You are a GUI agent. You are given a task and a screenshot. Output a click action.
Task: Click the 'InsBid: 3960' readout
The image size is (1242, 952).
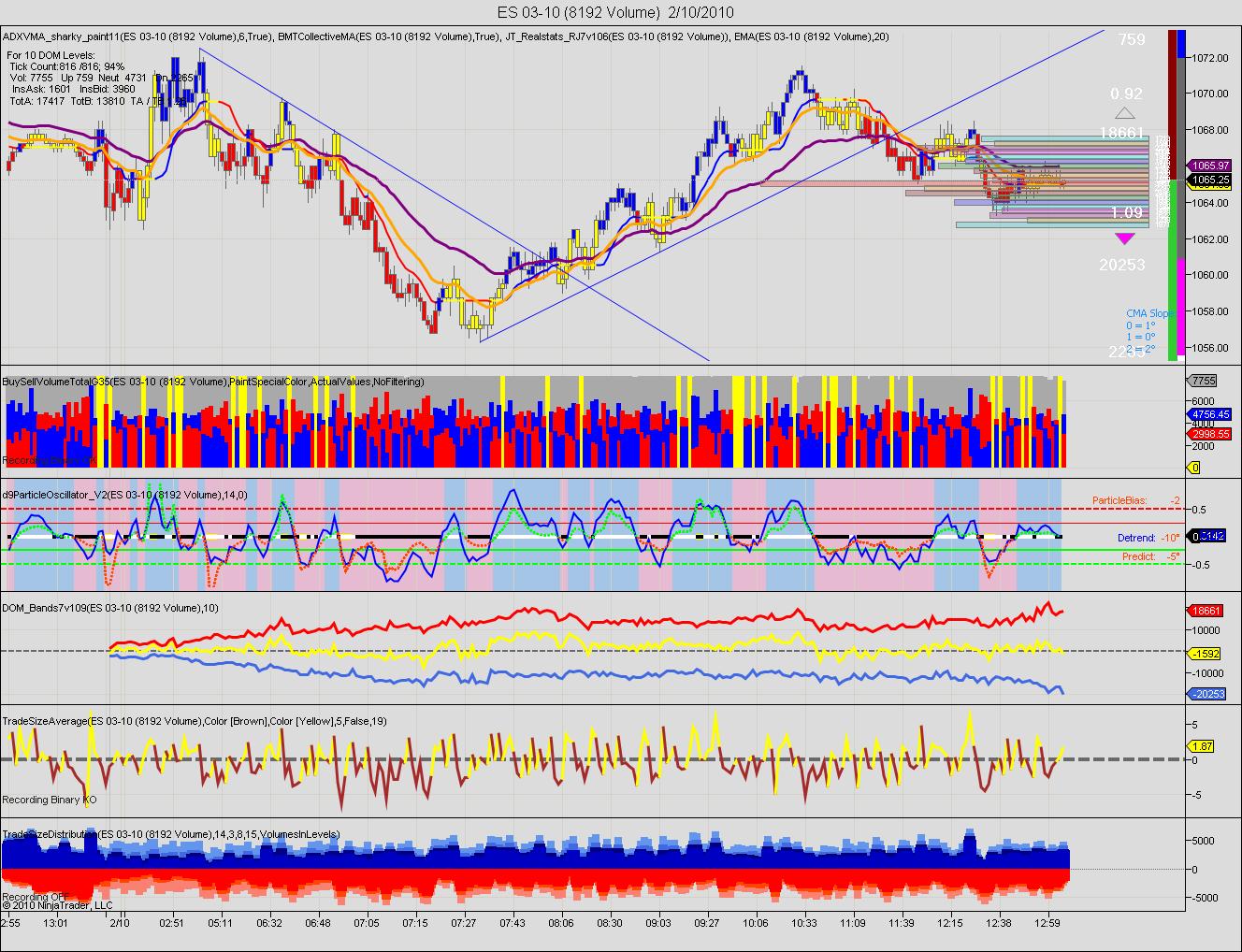tap(108, 89)
